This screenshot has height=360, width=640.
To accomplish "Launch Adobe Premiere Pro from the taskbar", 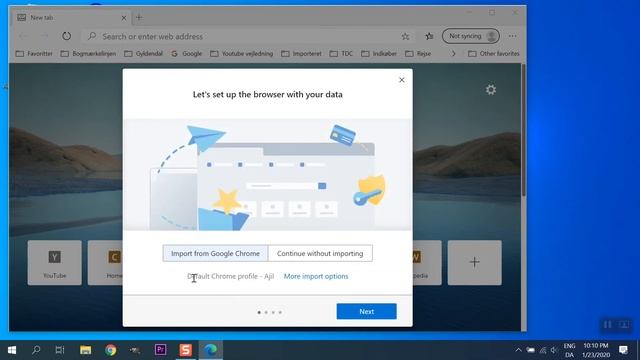I will point(160,350).
